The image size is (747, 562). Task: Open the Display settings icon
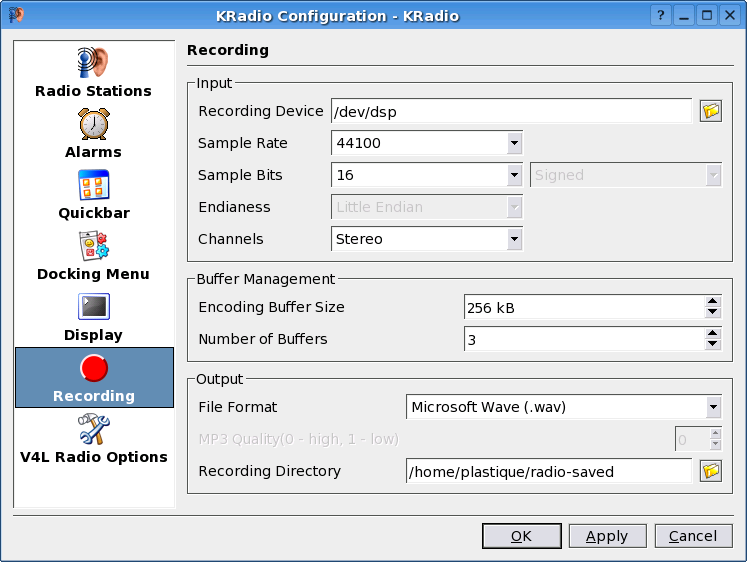tap(94, 306)
